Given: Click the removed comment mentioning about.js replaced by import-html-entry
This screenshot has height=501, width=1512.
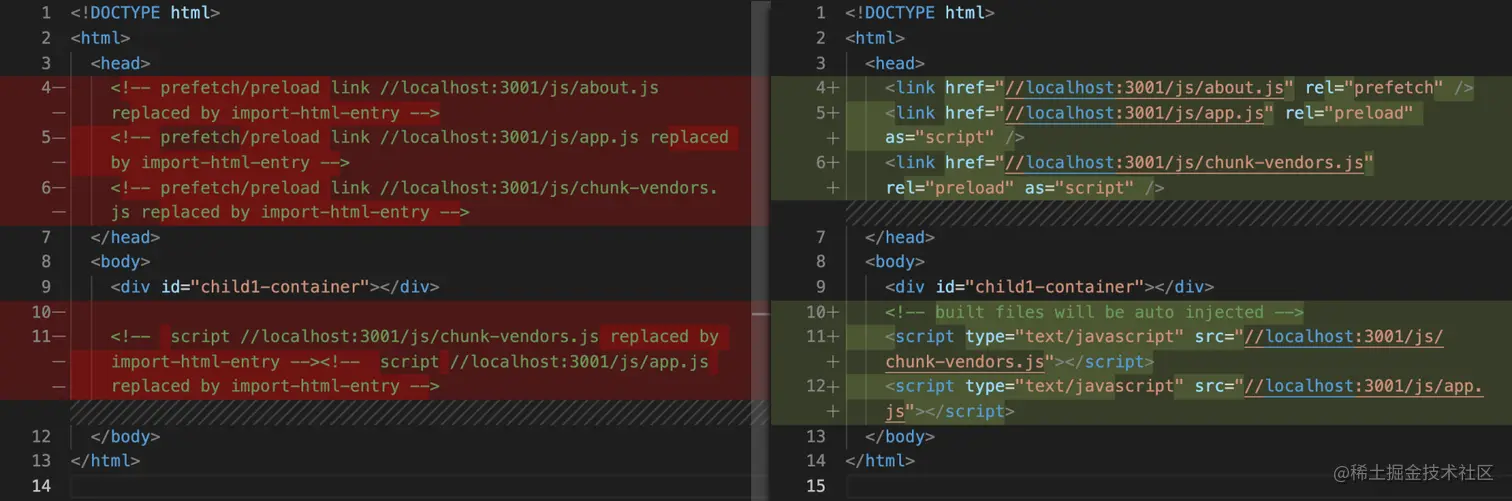Looking at the screenshot, I should pyautogui.click(x=385, y=100).
